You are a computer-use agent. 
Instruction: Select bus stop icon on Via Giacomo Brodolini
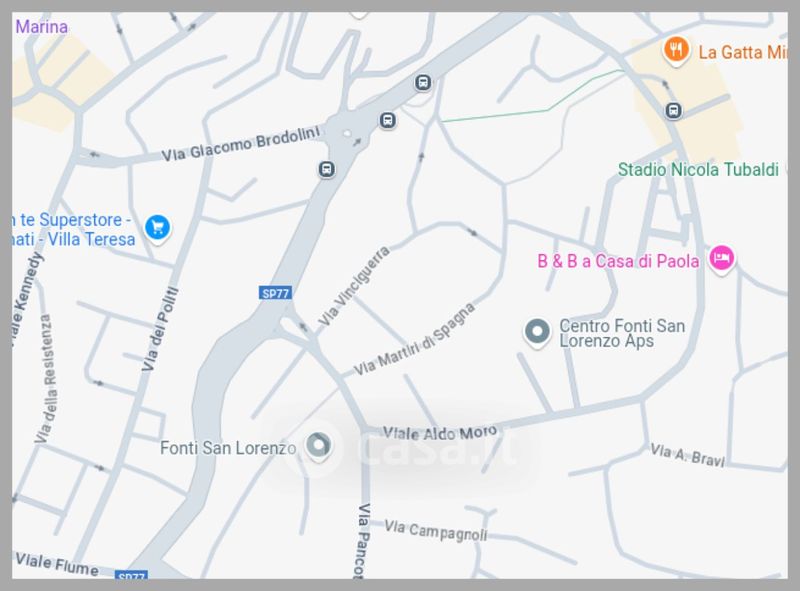coord(327,169)
